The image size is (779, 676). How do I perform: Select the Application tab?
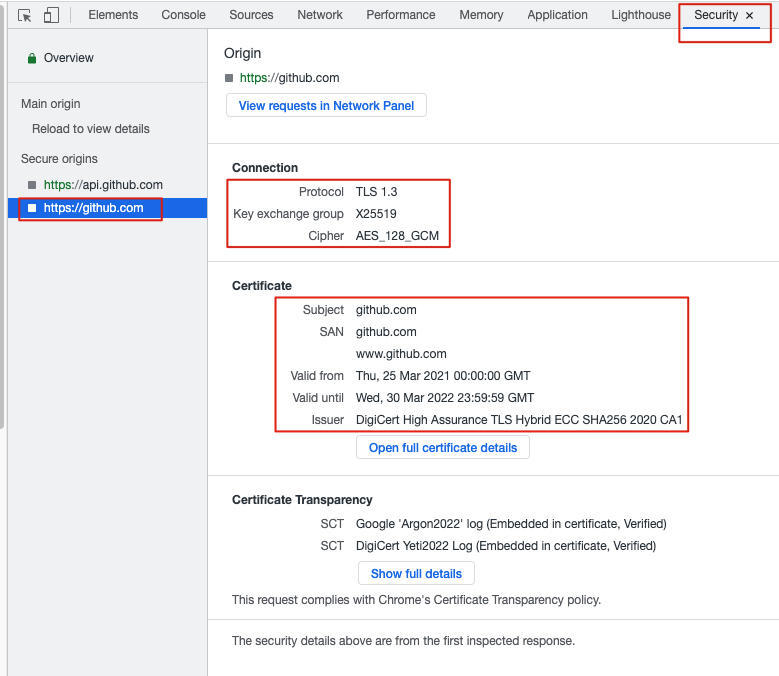[557, 15]
